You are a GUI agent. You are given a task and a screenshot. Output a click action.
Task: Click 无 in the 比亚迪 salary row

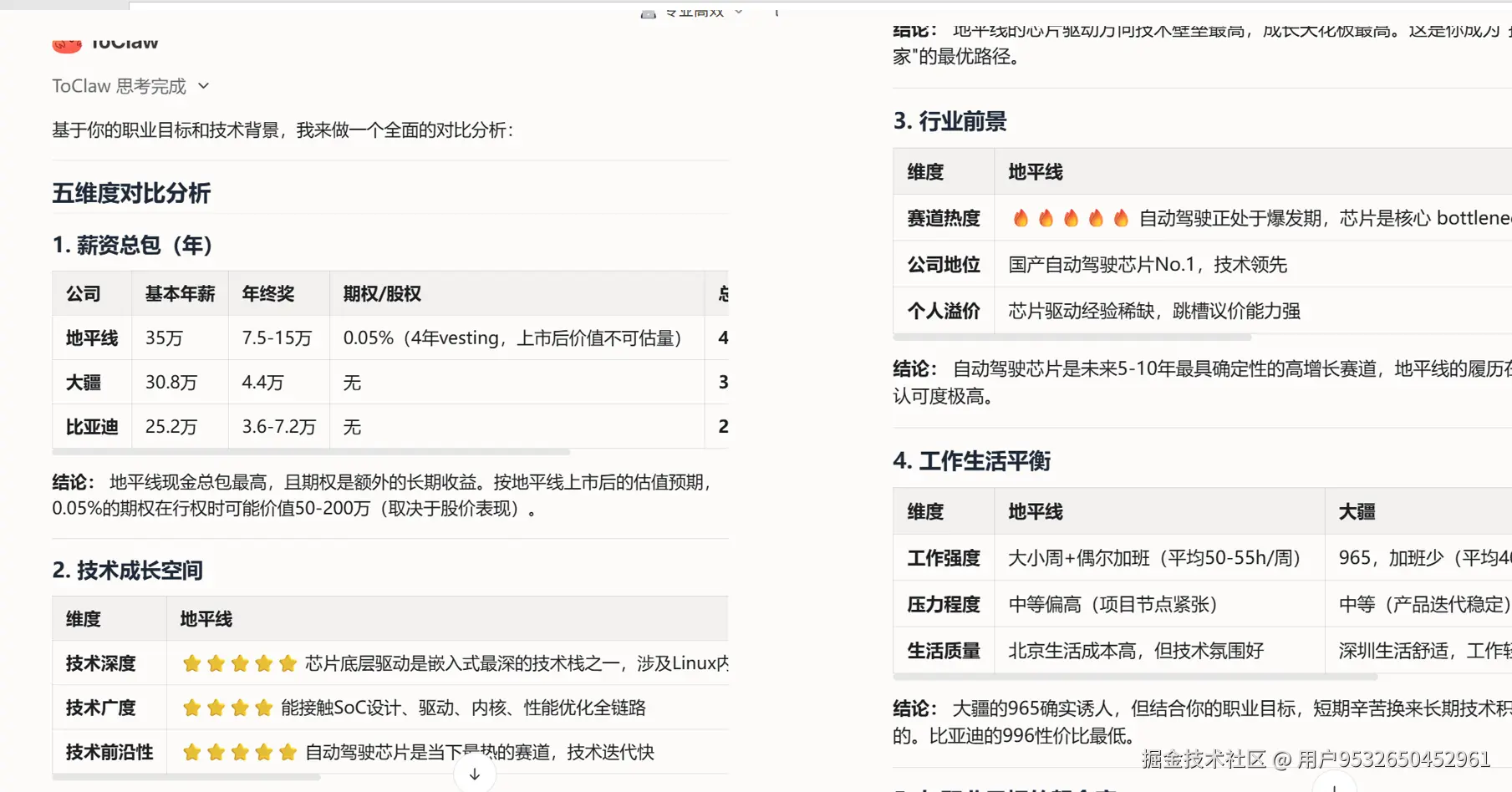point(352,427)
